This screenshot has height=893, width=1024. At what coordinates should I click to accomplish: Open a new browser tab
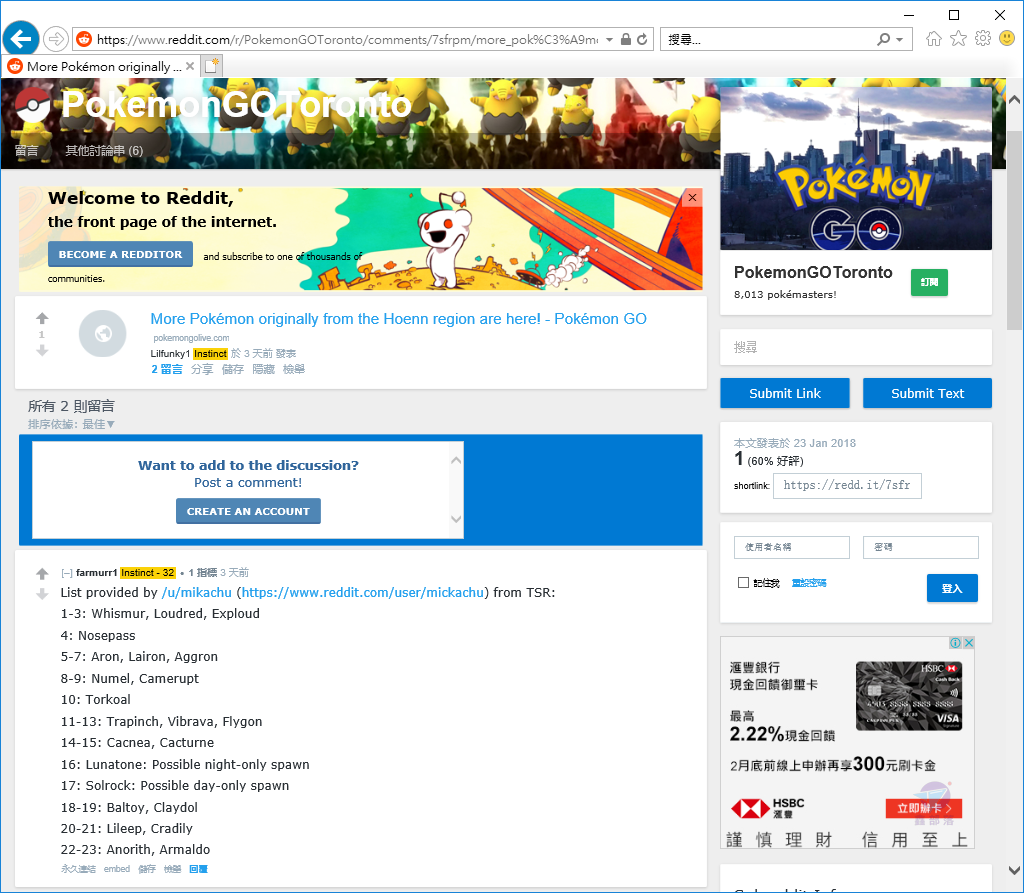click(212, 66)
